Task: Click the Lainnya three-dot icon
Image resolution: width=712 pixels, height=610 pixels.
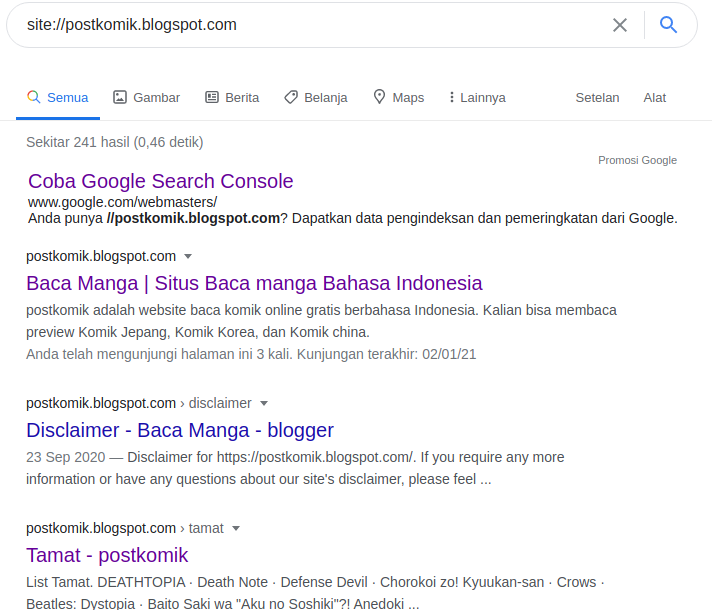Action: (x=451, y=97)
